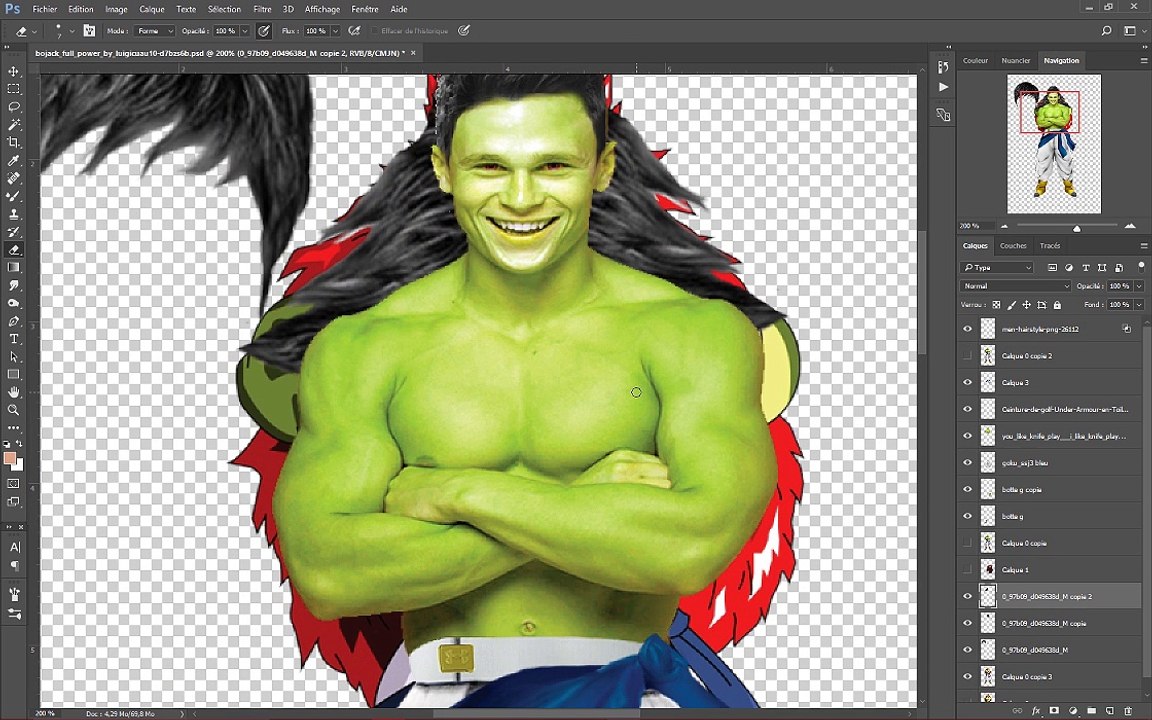The height and width of the screenshot is (720, 1152).
Task: Click the Navigation zoom slider handle
Action: pyautogui.click(x=1076, y=228)
